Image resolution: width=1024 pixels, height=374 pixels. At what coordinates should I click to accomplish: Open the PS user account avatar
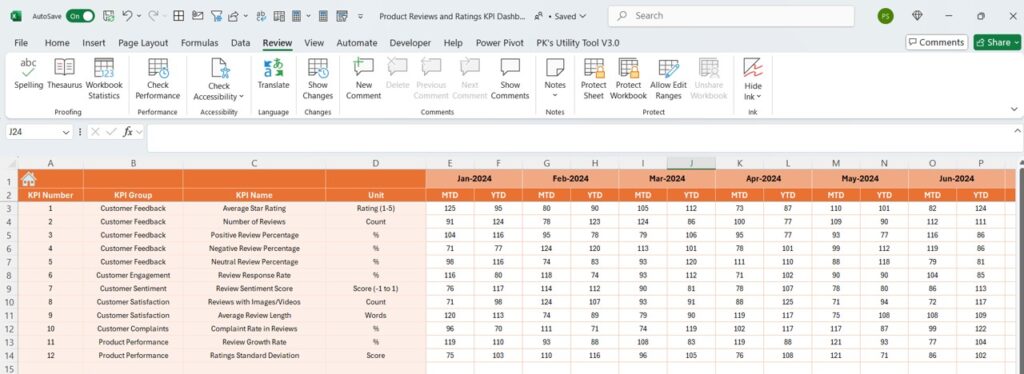pyautogui.click(x=886, y=16)
